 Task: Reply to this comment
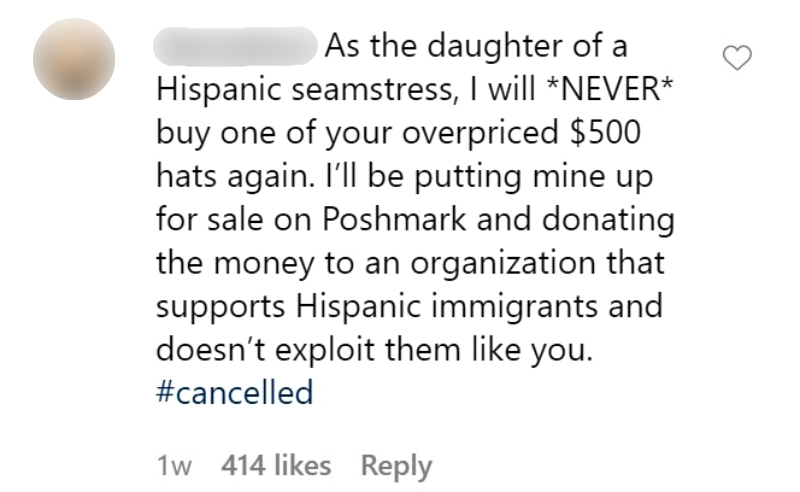tap(396, 466)
